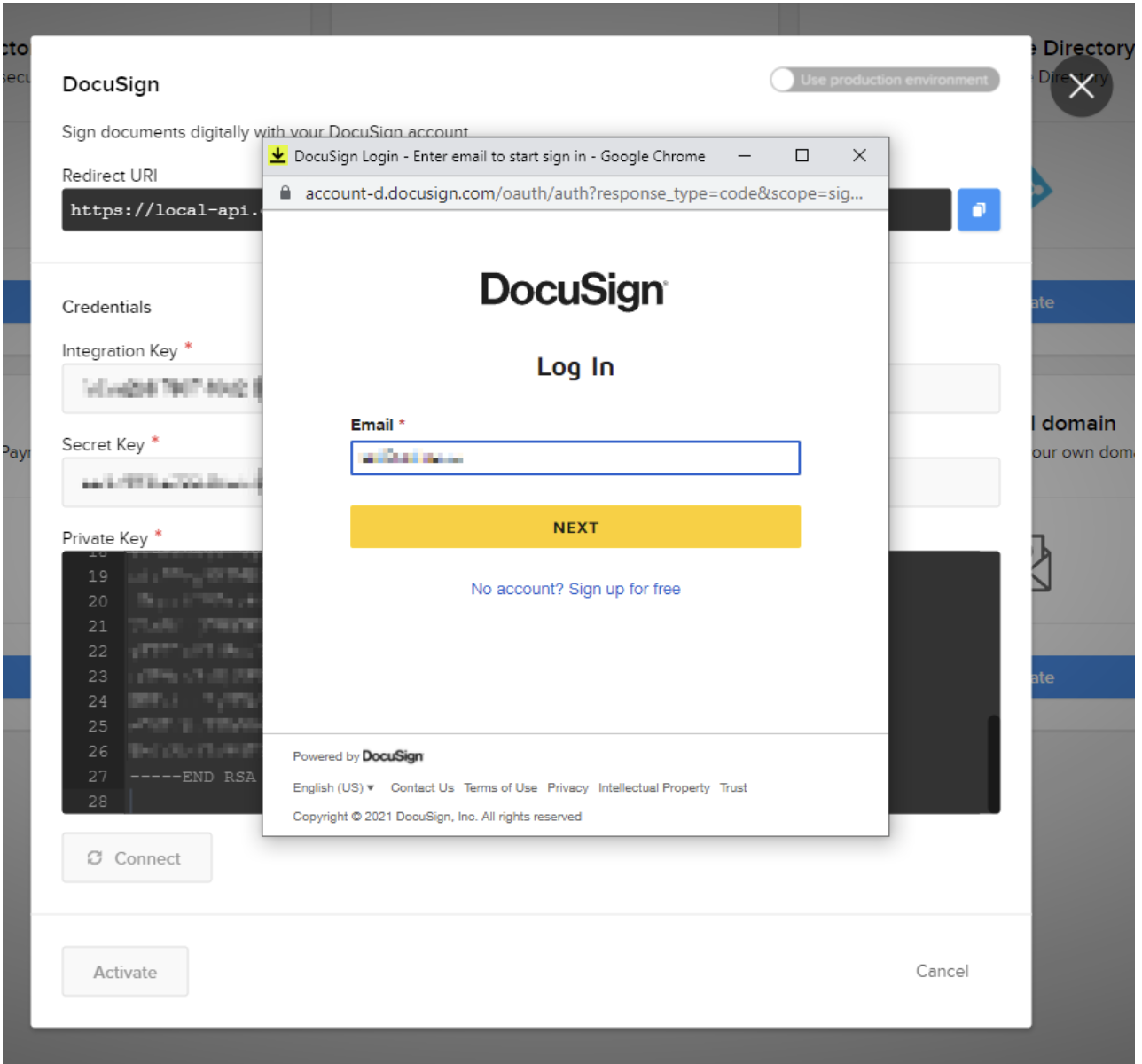Click inside the Email input field
The width and height of the screenshot is (1142, 1064).
[575, 458]
